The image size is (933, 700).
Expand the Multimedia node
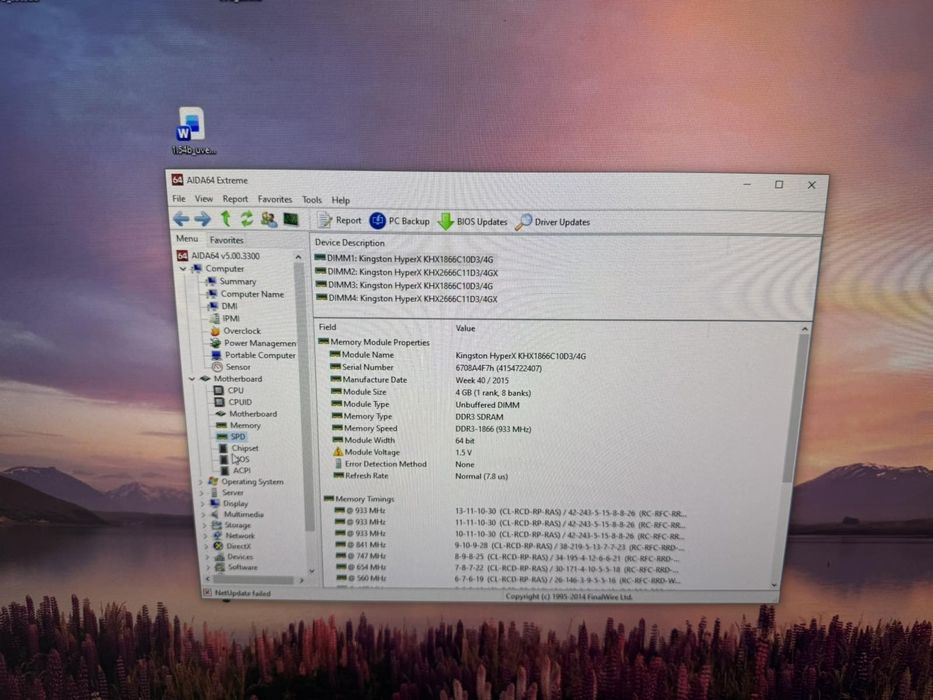(x=204, y=514)
